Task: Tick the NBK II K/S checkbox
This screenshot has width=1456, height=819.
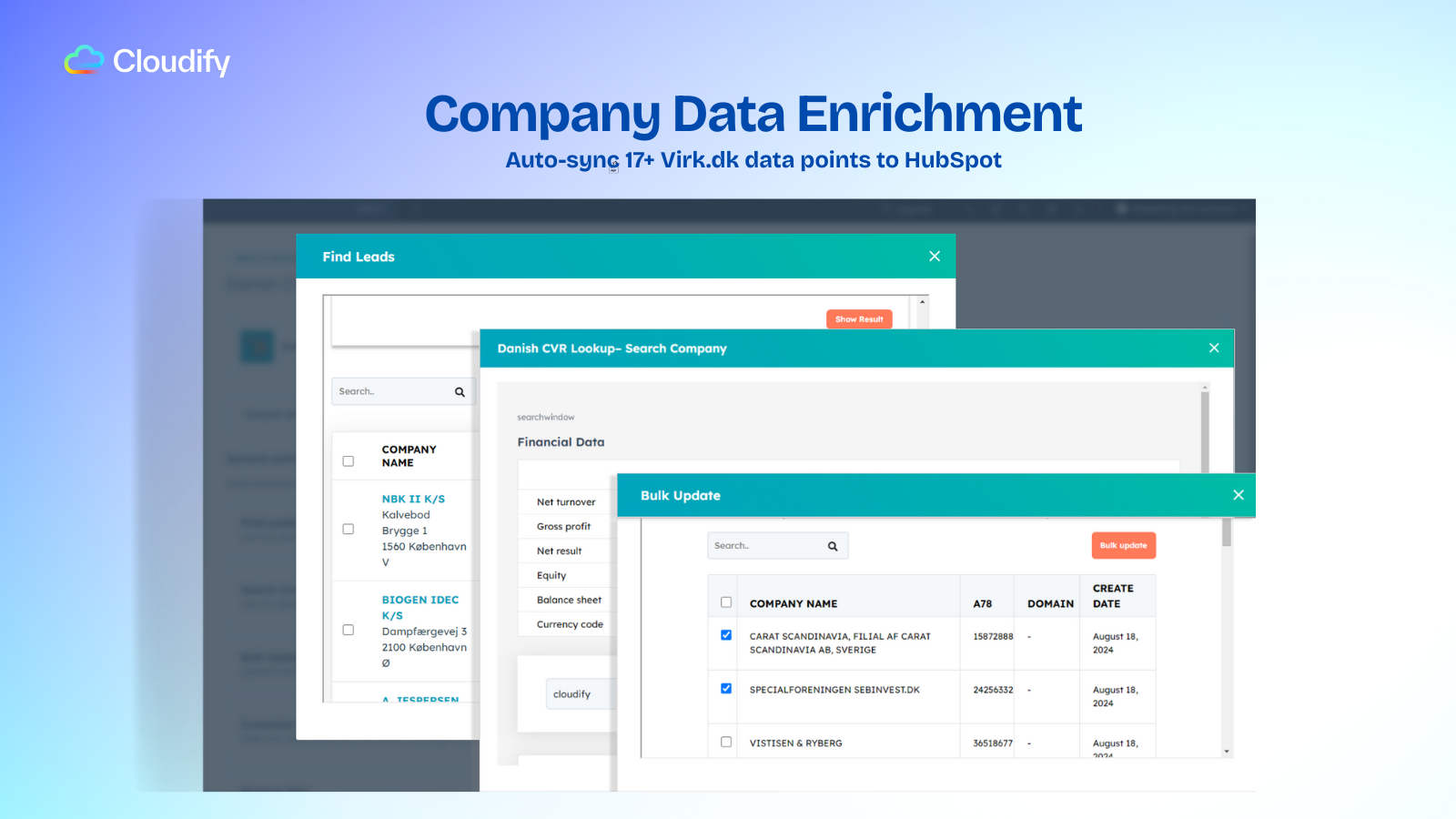Action: [x=348, y=530]
